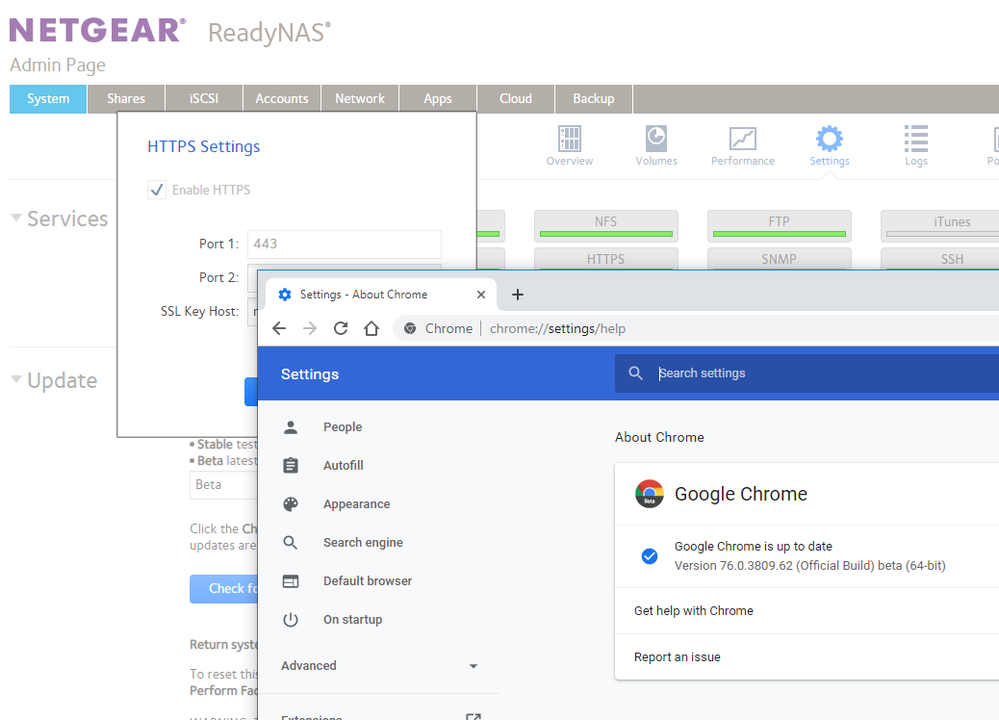This screenshot has height=720, width=999.
Task: Click the chrome://settings/help address bar
Action: click(x=557, y=329)
